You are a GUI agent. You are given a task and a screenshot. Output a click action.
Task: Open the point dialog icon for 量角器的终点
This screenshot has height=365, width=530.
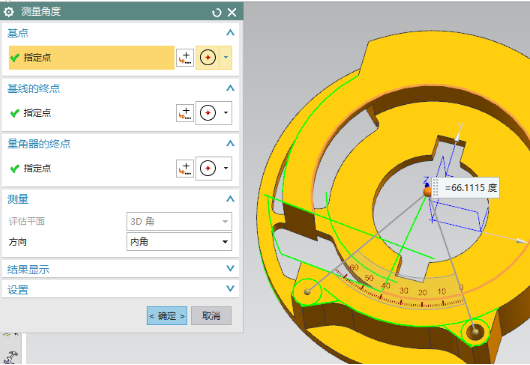[x=185, y=168]
